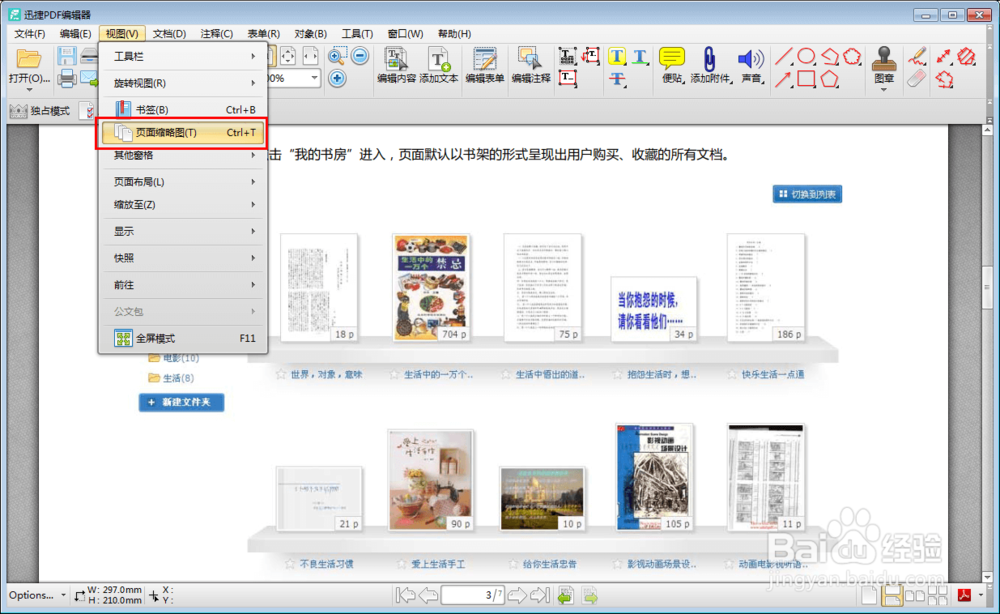Click the underline text T icon
Image resolution: width=1000 pixels, height=614 pixels.
[640, 57]
